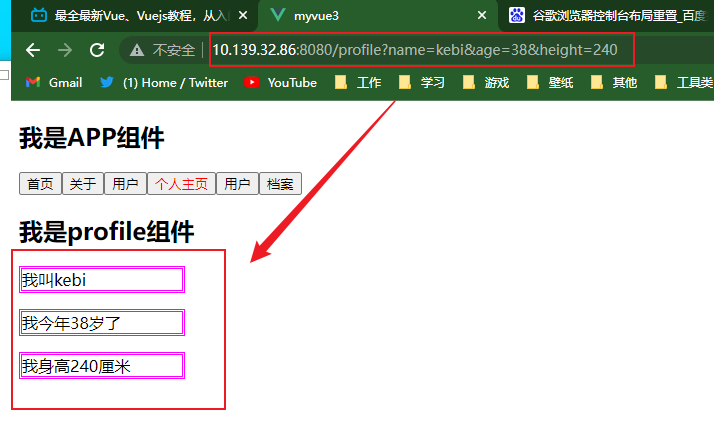Click the 用户 button next to 档案
This screenshot has height=442, width=714.
[237, 184]
